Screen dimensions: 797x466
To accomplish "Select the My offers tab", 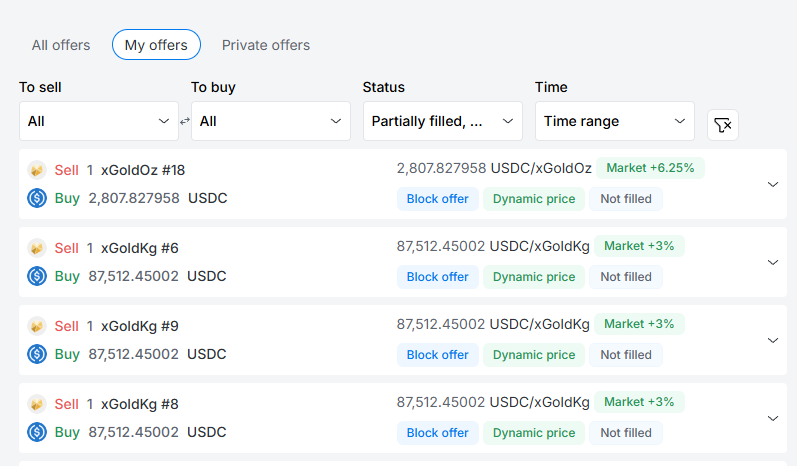I will 156,45.
